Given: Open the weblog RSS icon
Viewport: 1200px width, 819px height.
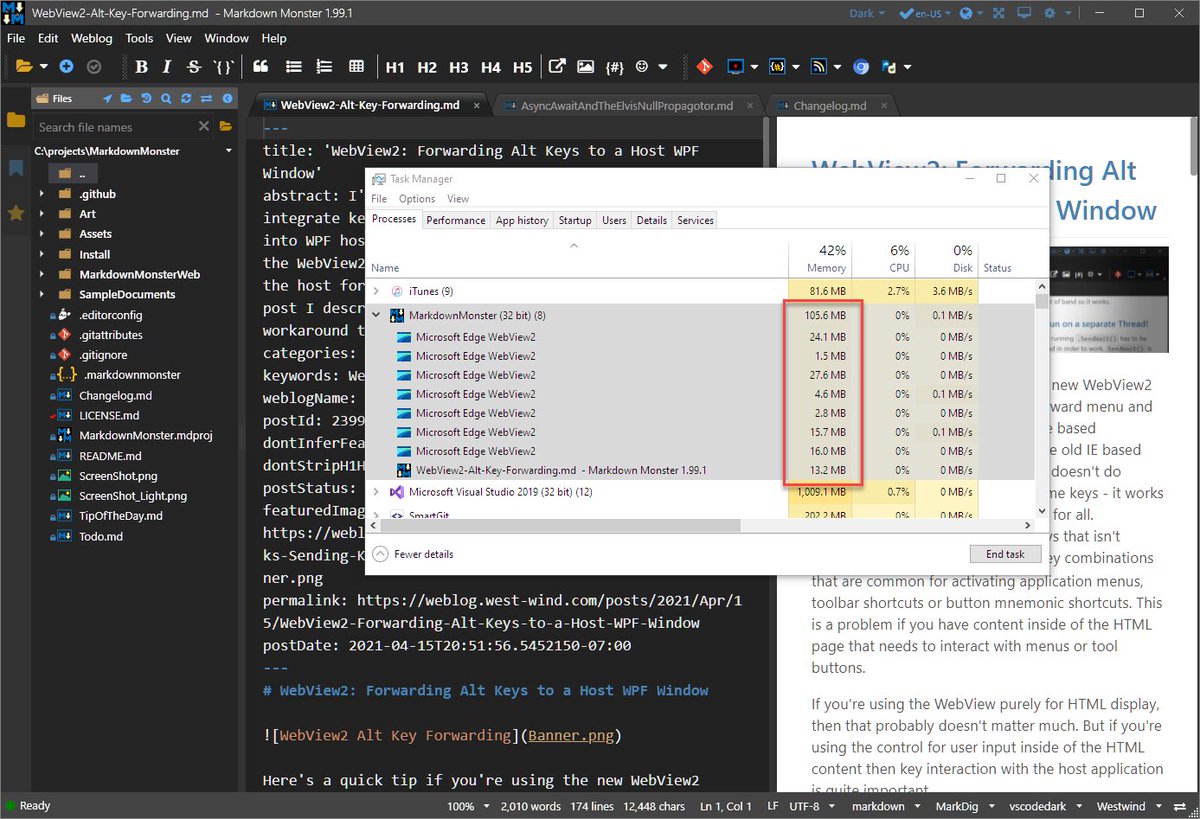Looking at the screenshot, I should [818, 67].
